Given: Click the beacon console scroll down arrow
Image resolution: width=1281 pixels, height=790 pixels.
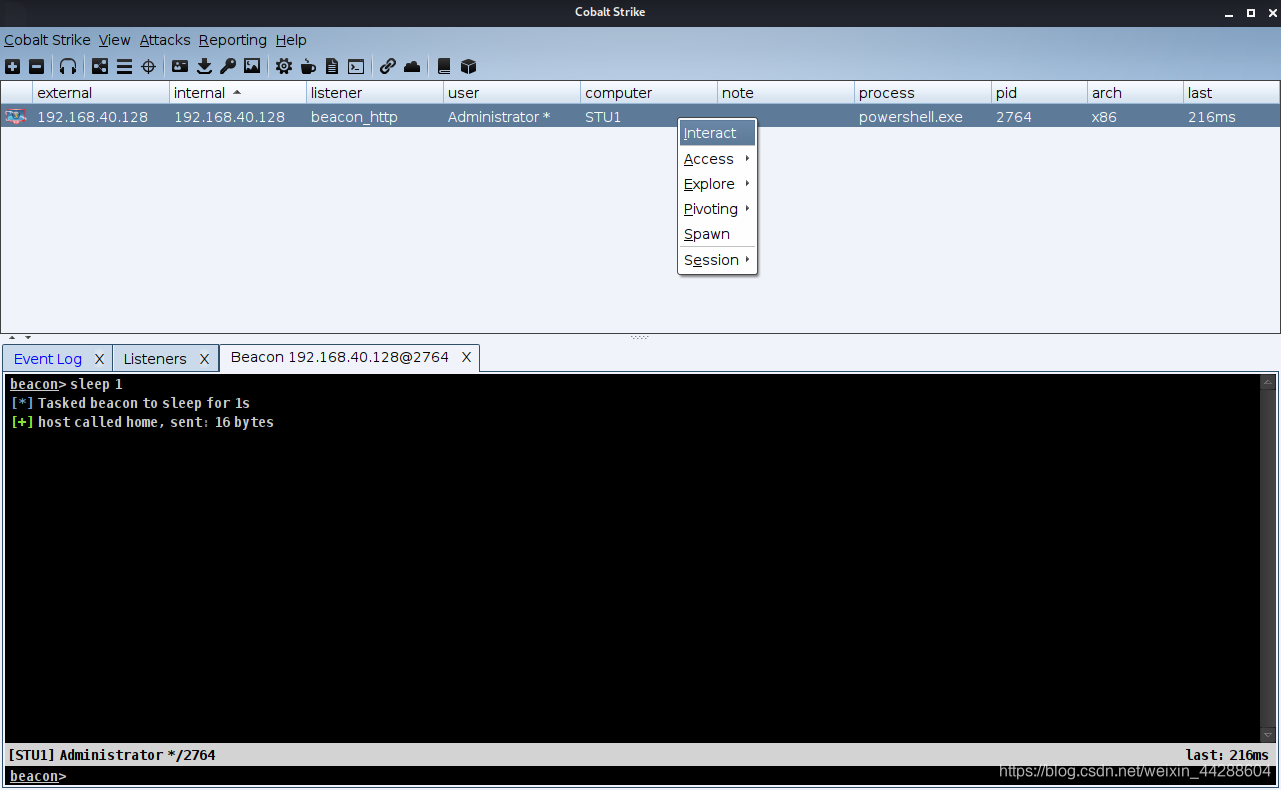Looking at the screenshot, I should point(1268,735).
